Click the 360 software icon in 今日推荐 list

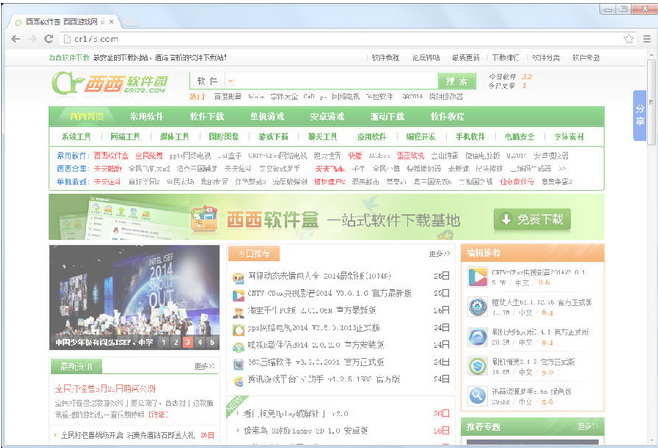[238, 364]
